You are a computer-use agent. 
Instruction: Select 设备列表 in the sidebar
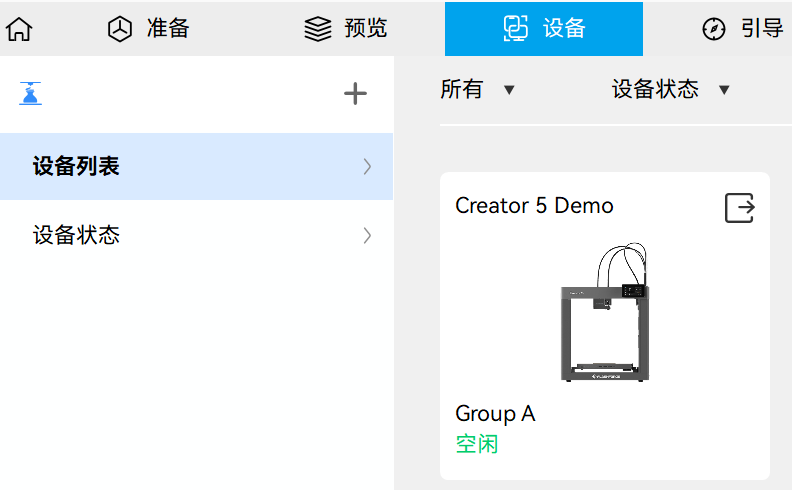point(196,166)
